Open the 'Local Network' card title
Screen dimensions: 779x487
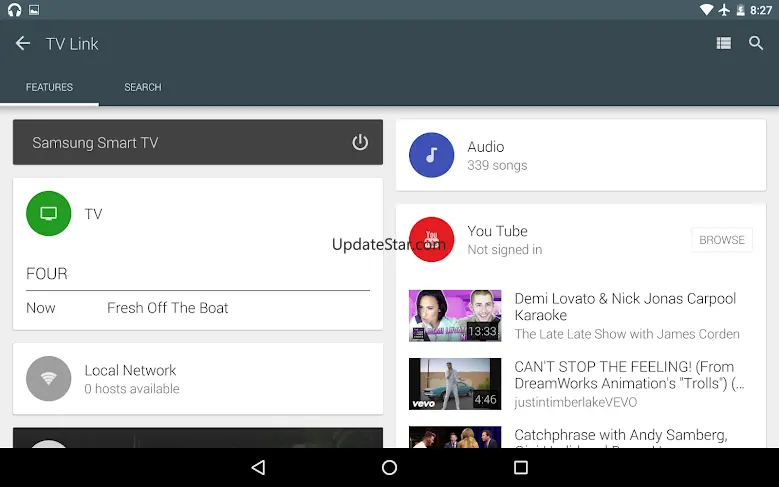click(130, 370)
